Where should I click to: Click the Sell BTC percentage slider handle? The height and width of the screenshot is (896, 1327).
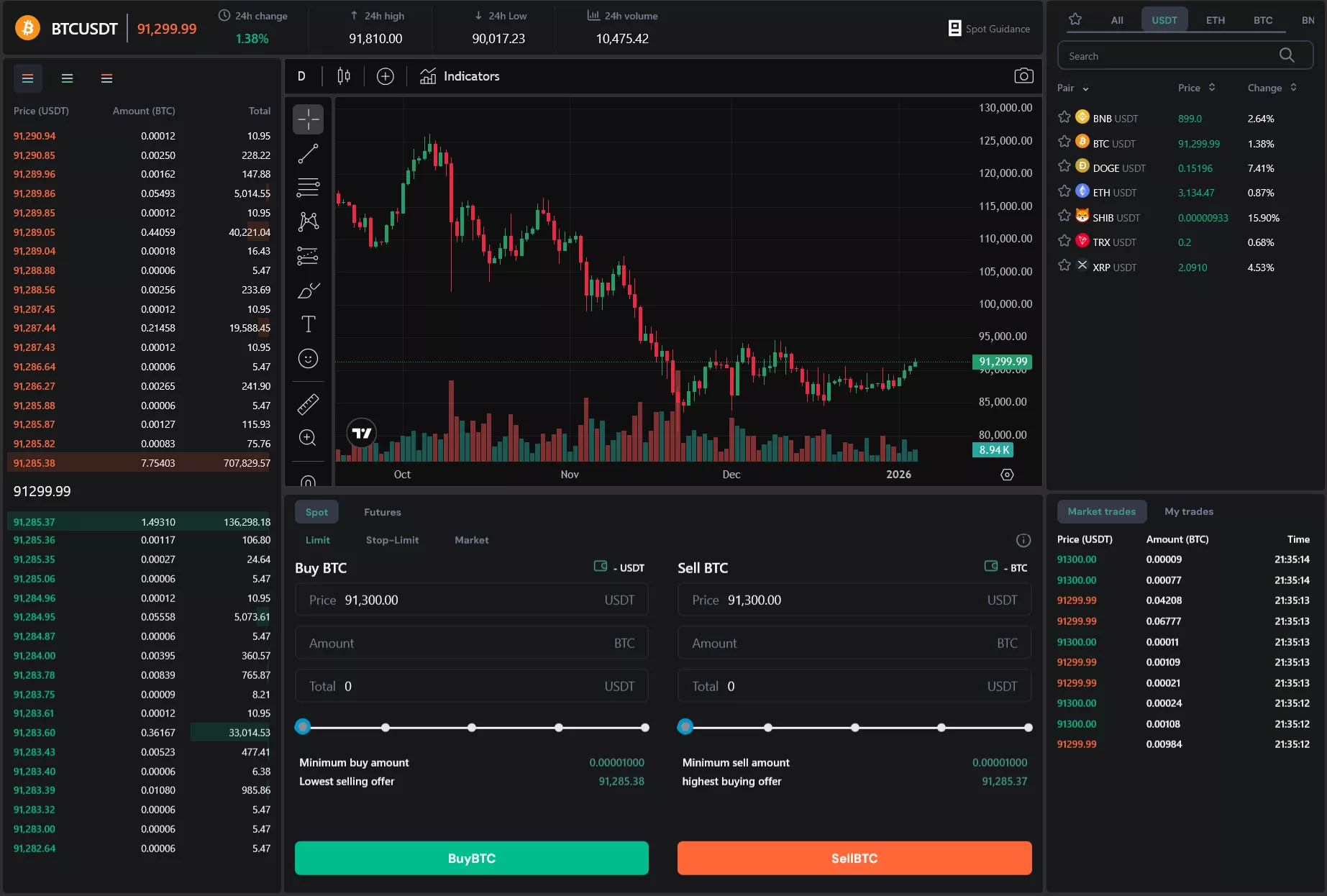pos(685,727)
